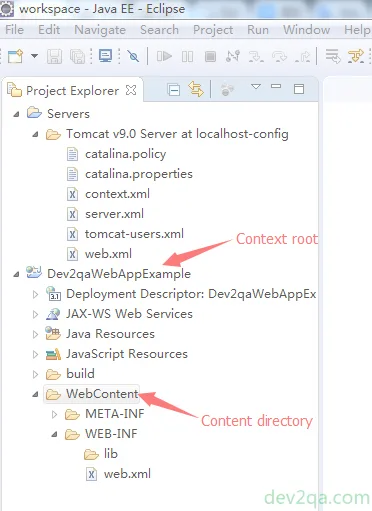The width and height of the screenshot is (372, 511).
Task: Click the New wizard toolbar icon
Action: pyautogui.click(x=15, y=56)
